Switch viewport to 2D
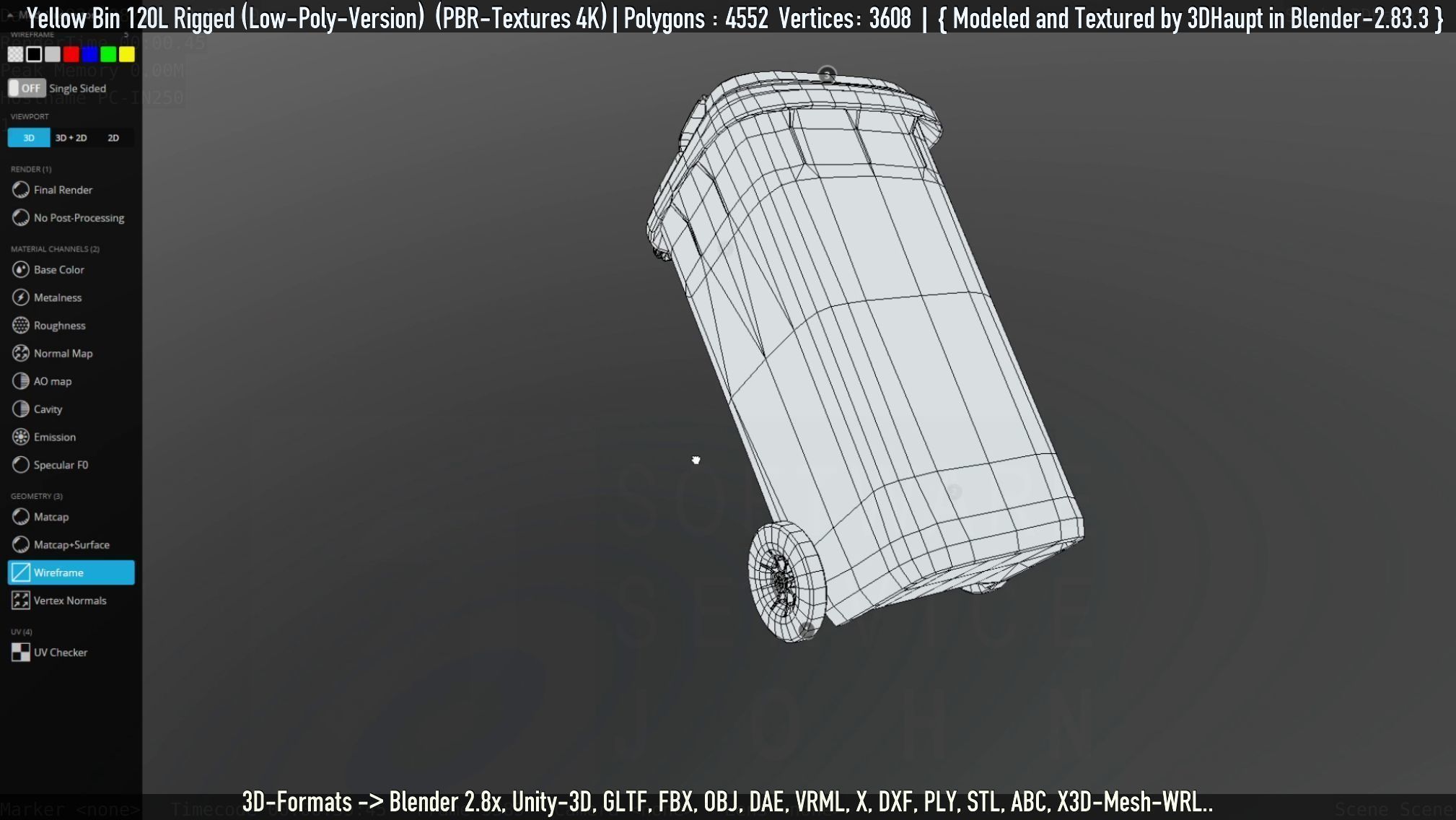 coord(113,138)
